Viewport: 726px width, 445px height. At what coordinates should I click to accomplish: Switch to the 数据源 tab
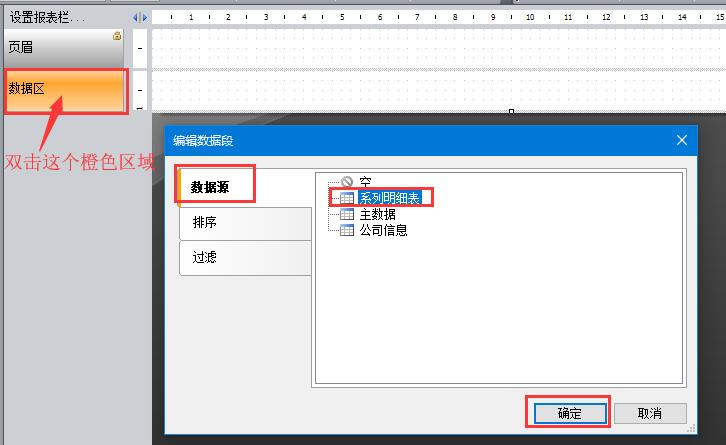tap(215, 187)
